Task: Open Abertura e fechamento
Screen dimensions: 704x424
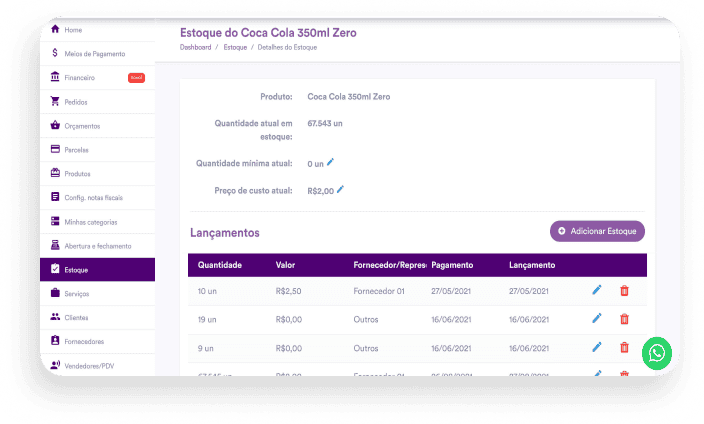Action: (97, 246)
